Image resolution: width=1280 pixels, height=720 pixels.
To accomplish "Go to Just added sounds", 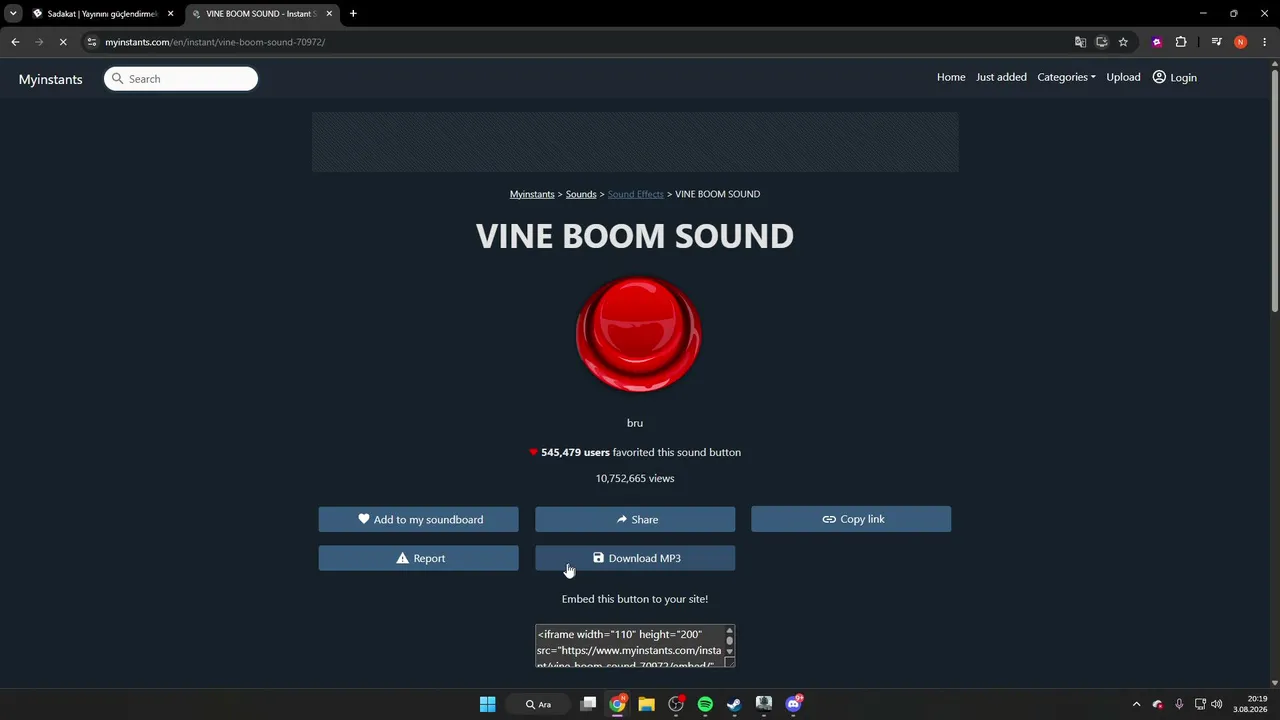I will (1001, 77).
